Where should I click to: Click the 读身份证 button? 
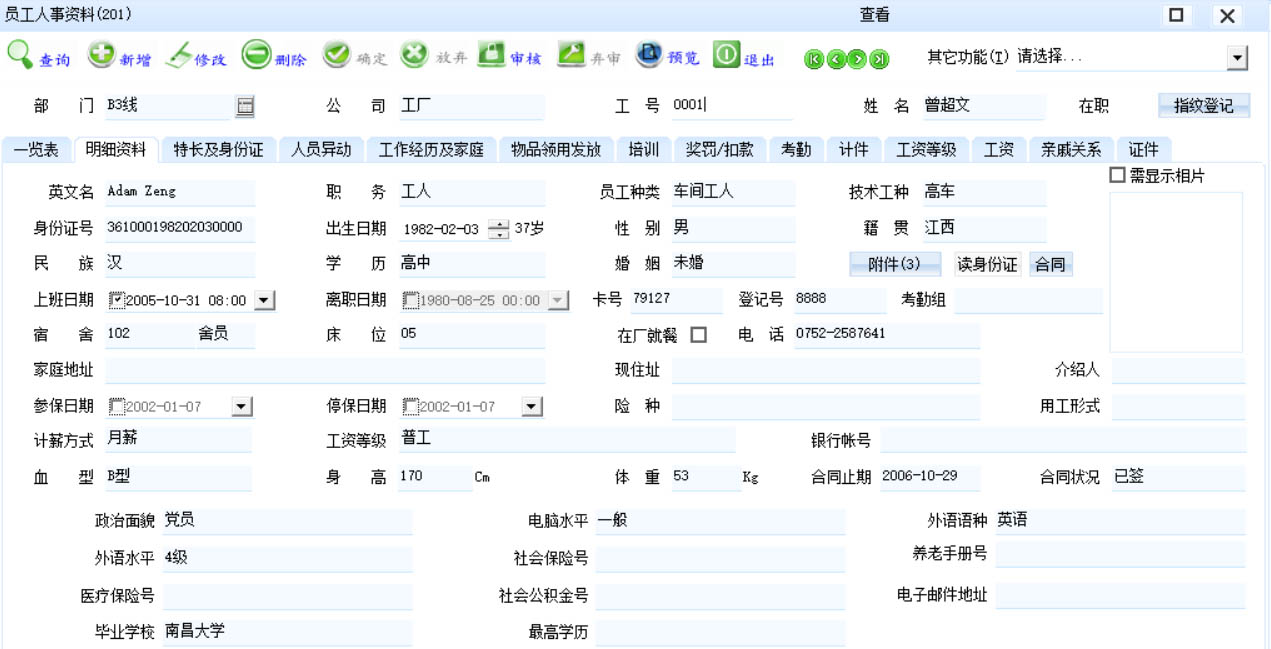point(987,265)
